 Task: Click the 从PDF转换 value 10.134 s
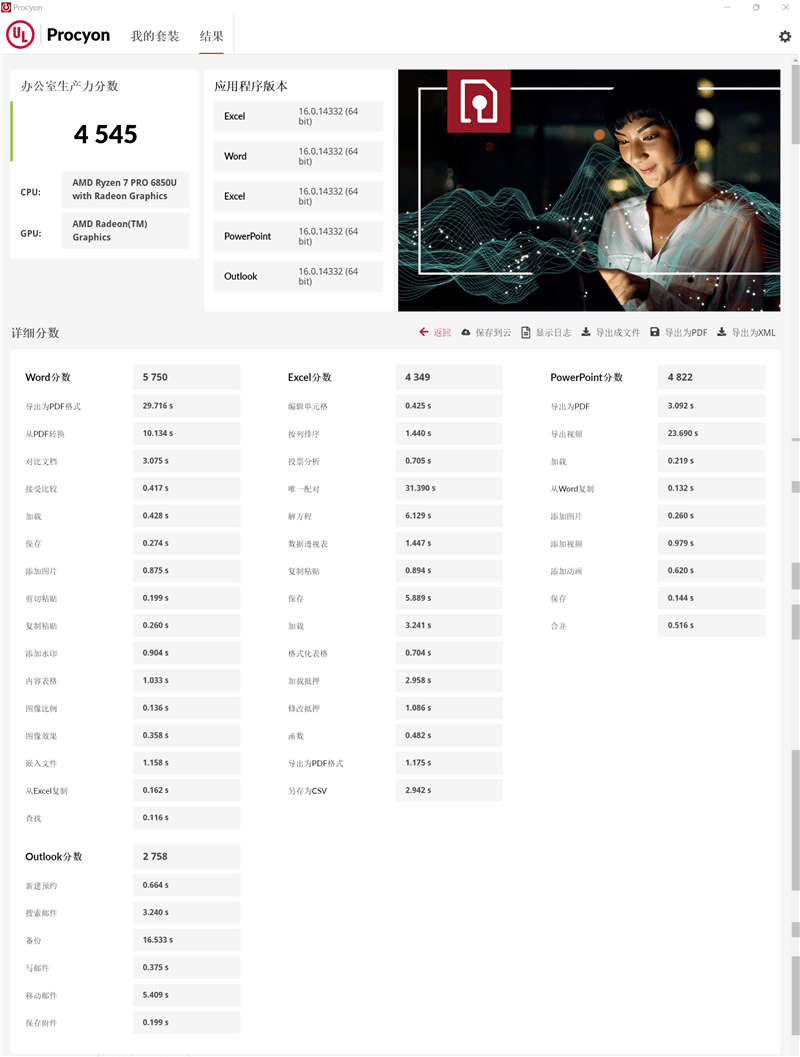click(x=187, y=433)
